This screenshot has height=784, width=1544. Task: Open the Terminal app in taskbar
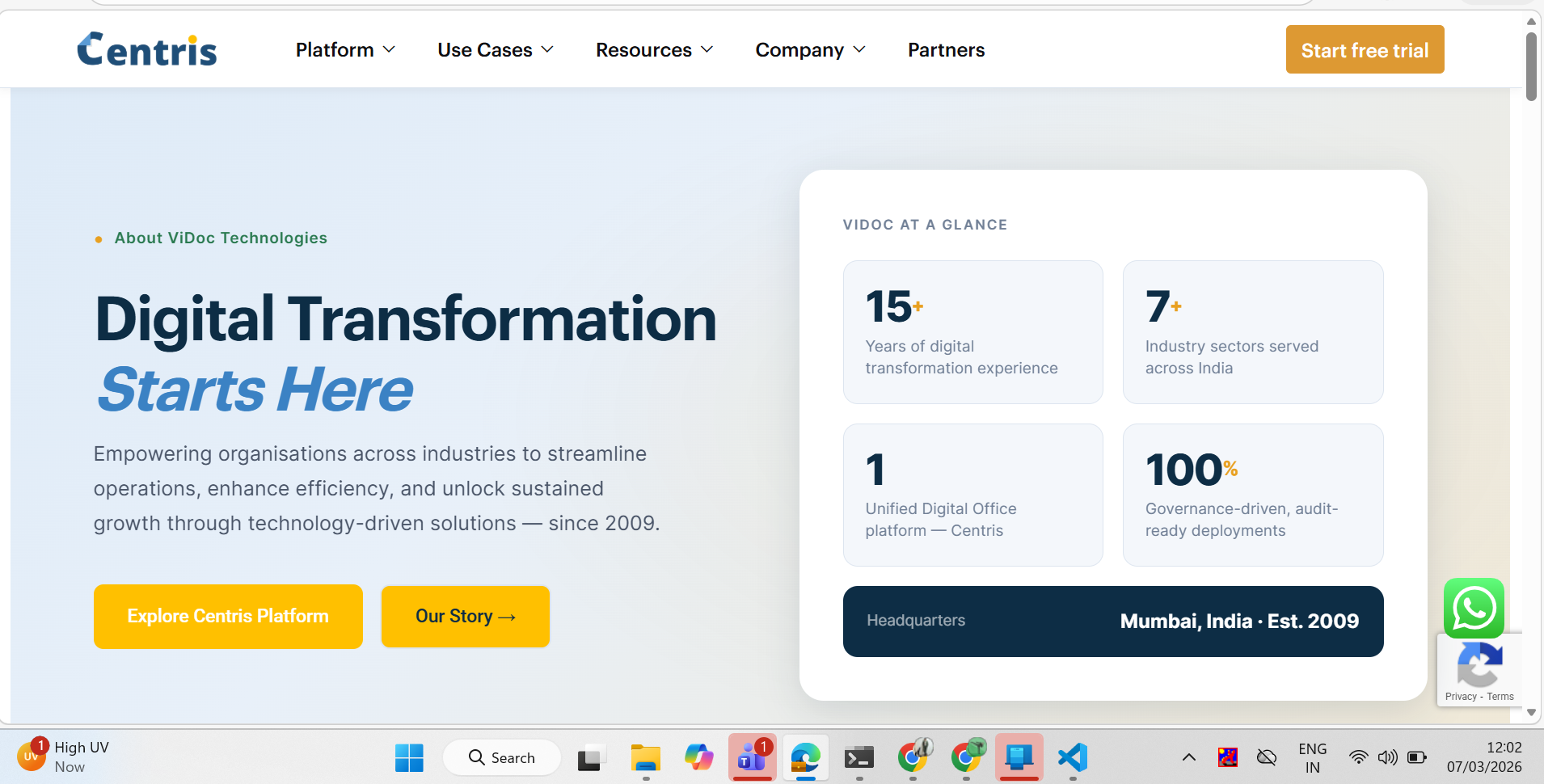coord(858,757)
